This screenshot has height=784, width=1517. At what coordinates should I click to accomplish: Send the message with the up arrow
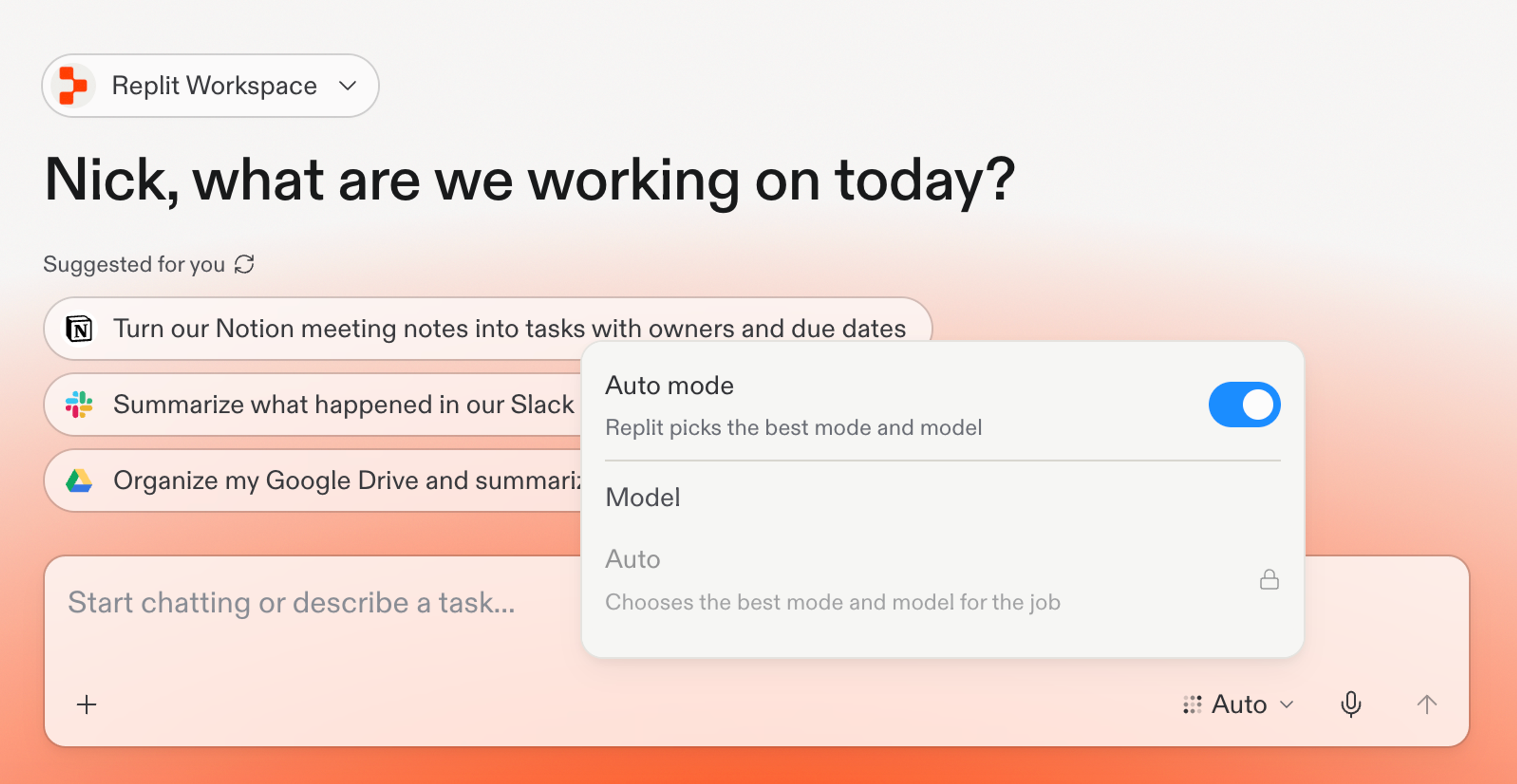tap(1426, 705)
